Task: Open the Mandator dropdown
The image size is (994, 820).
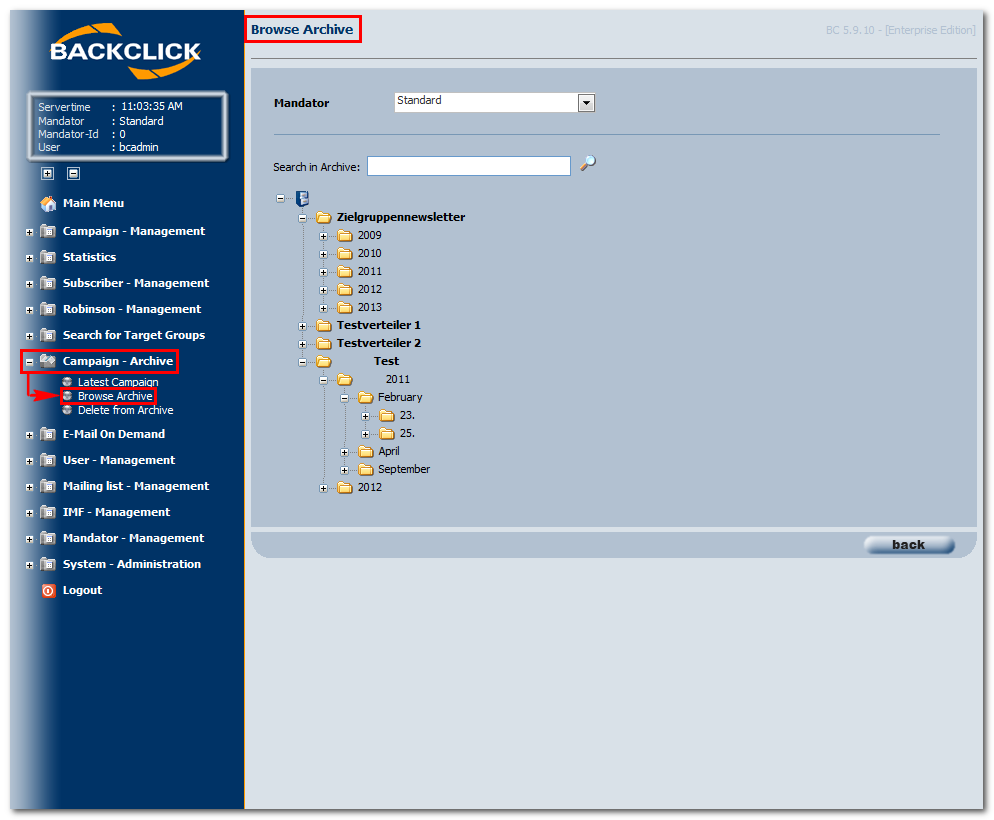Action: tap(586, 103)
